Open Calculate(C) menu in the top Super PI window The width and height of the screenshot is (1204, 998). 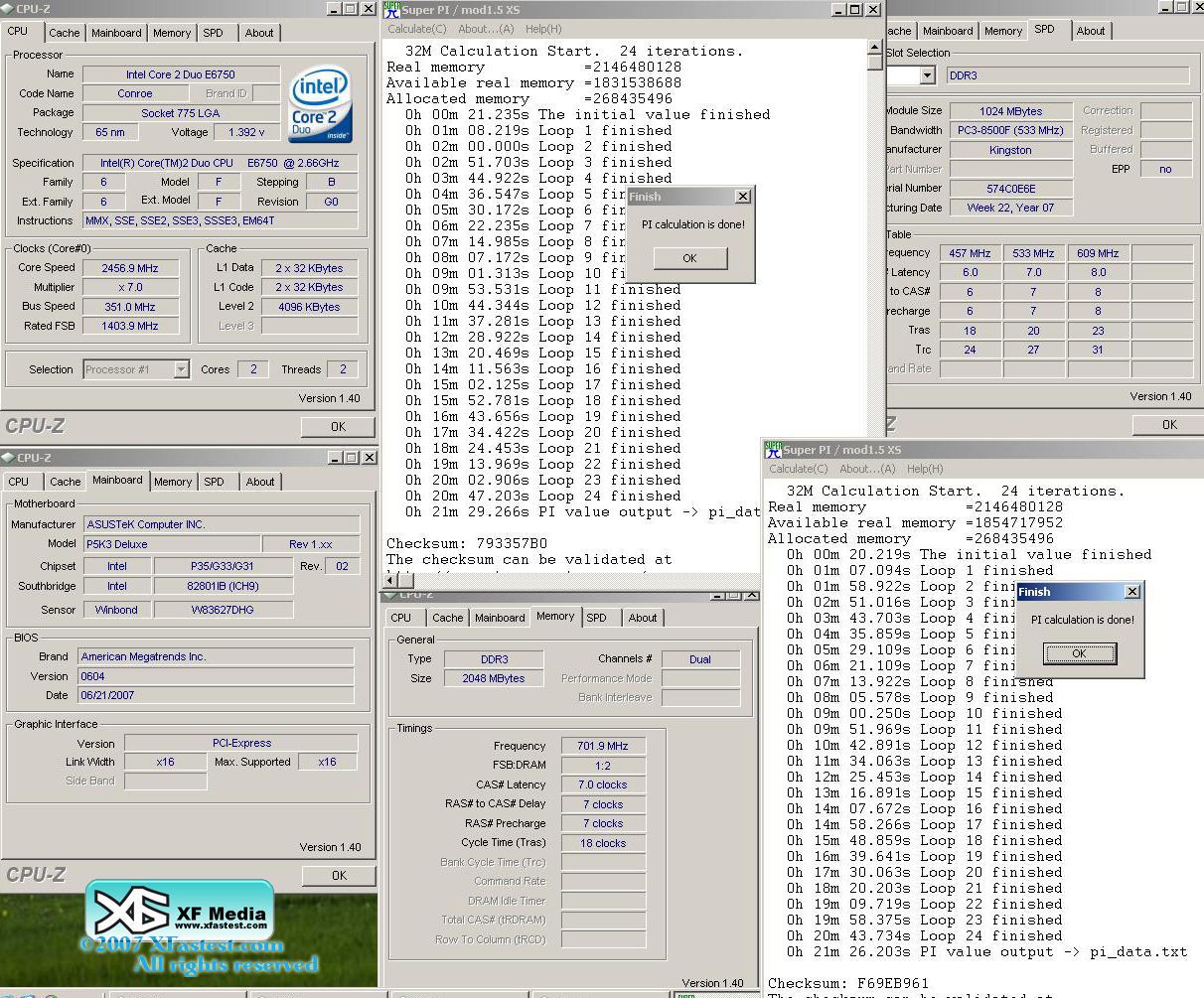(416, 29)
